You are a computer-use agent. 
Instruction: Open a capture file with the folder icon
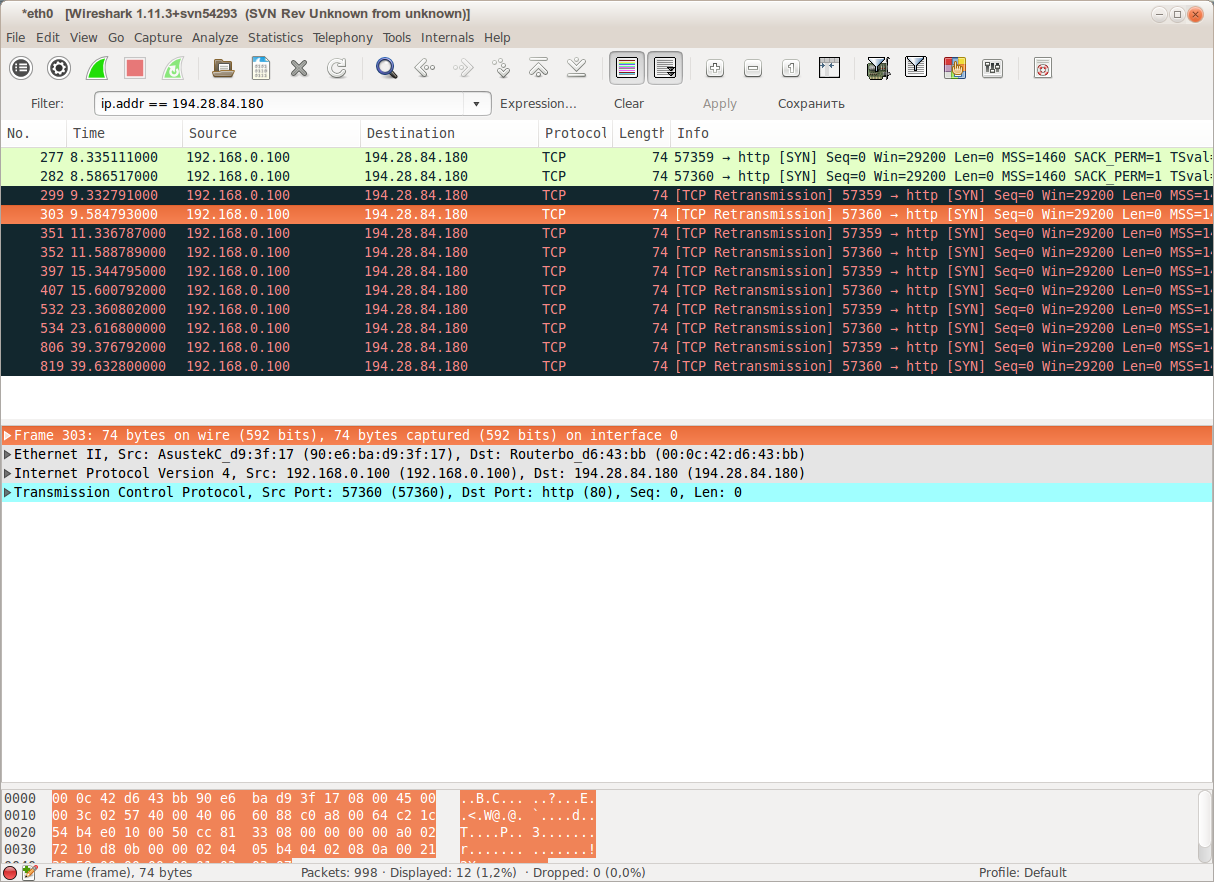tap(224, 68)
